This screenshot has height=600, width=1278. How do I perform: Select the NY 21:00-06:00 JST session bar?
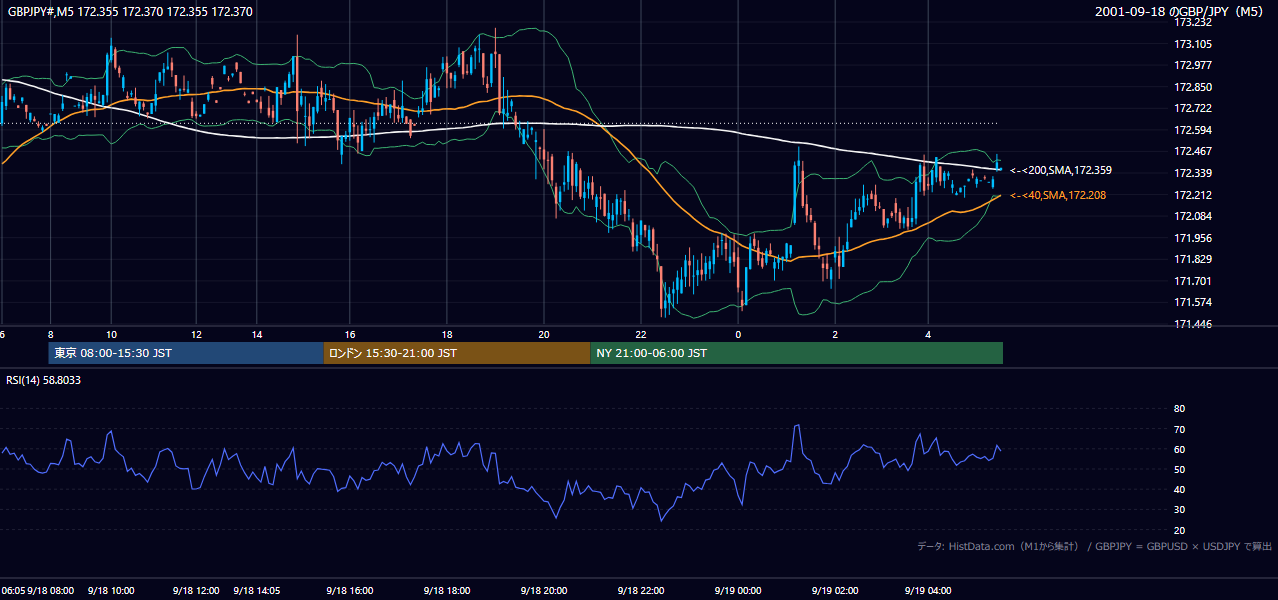coord(796,353)
